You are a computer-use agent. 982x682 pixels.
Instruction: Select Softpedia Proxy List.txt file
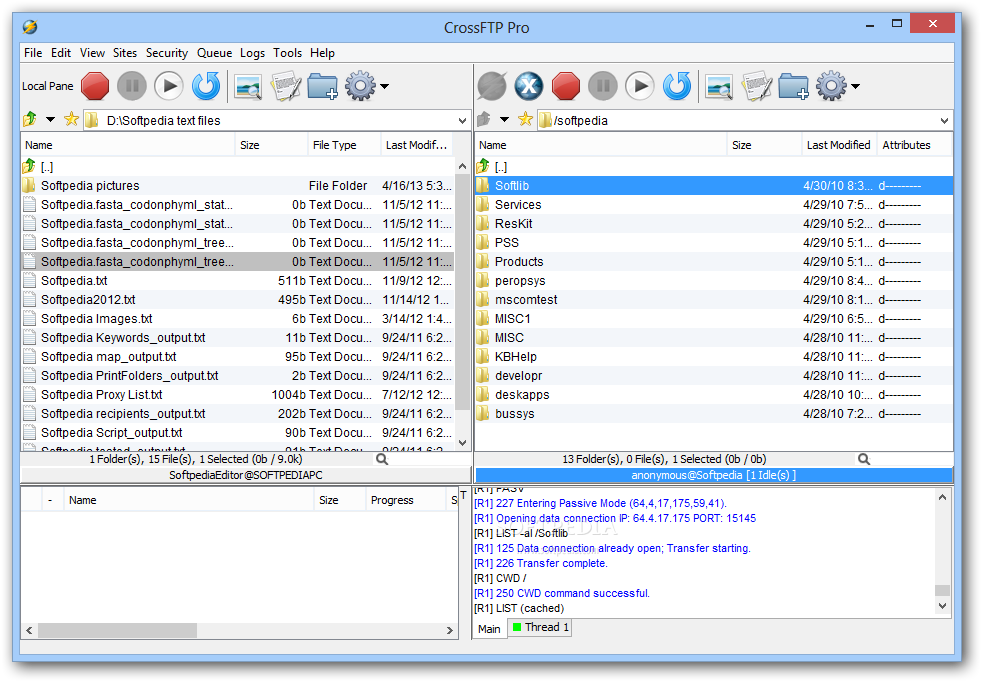[237, 395]
